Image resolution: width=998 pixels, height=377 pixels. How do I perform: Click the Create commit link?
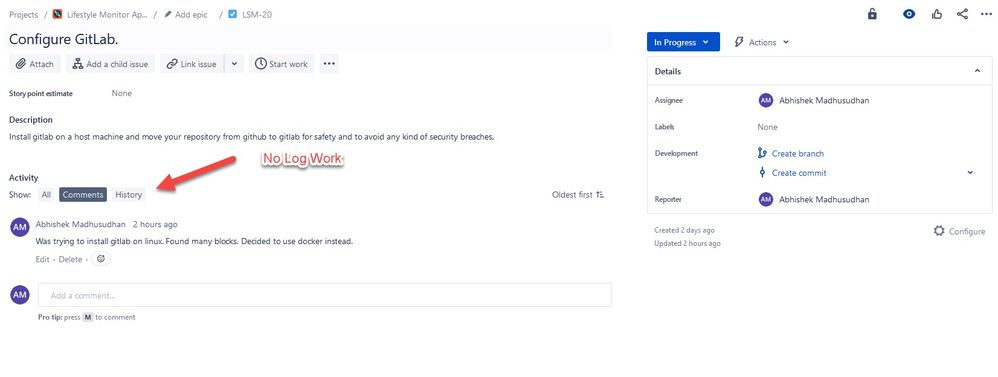799,173
